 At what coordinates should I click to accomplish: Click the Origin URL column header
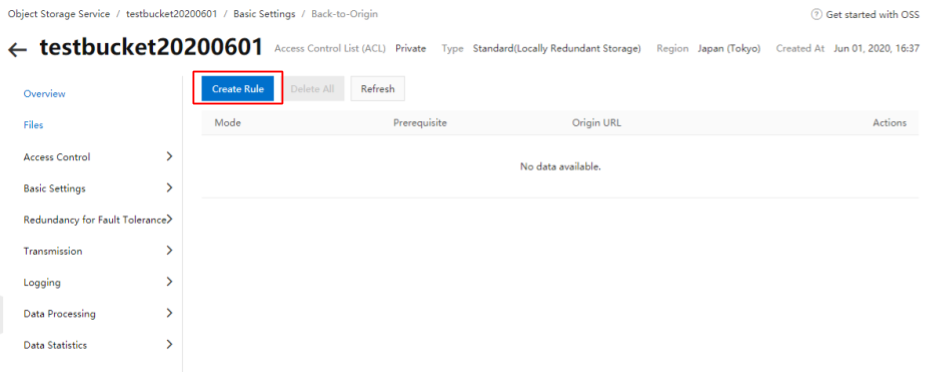(596, 123)
